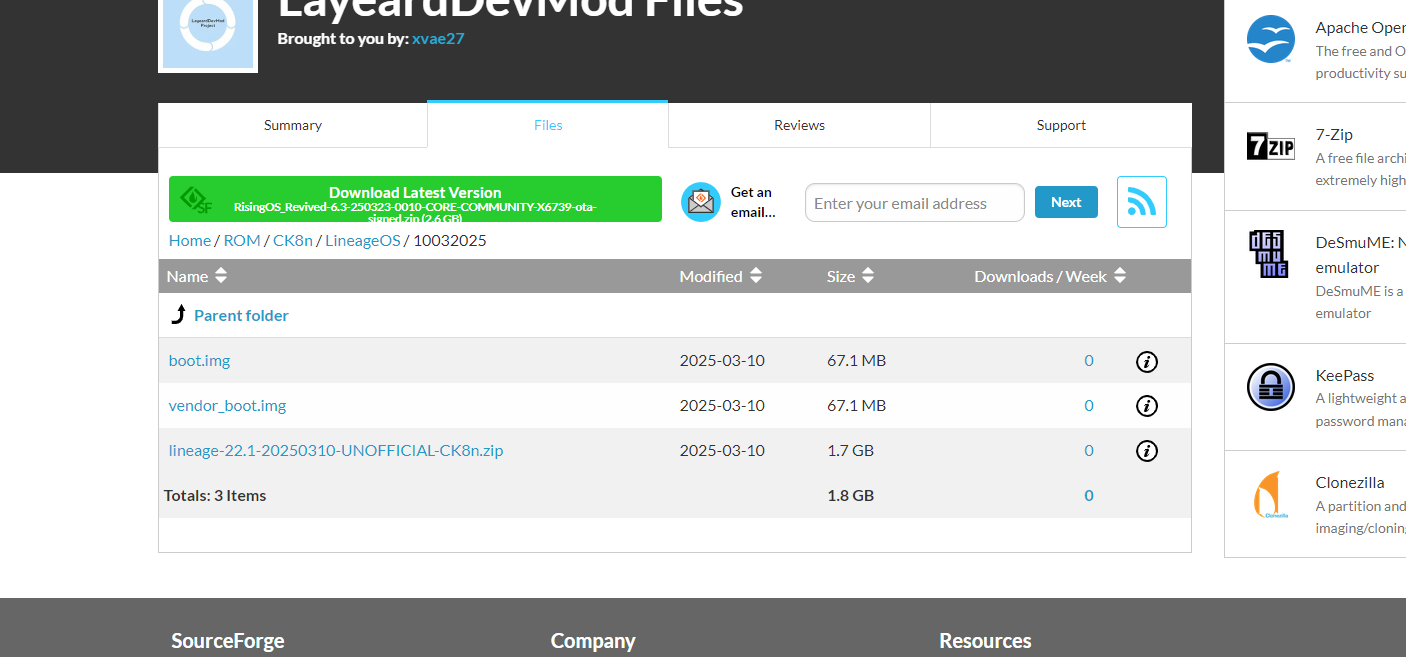The height and width of the screenshot is (657, 1406).
Task: Click the Clonezilla logo icon
Action: (x=1271, y=494)
